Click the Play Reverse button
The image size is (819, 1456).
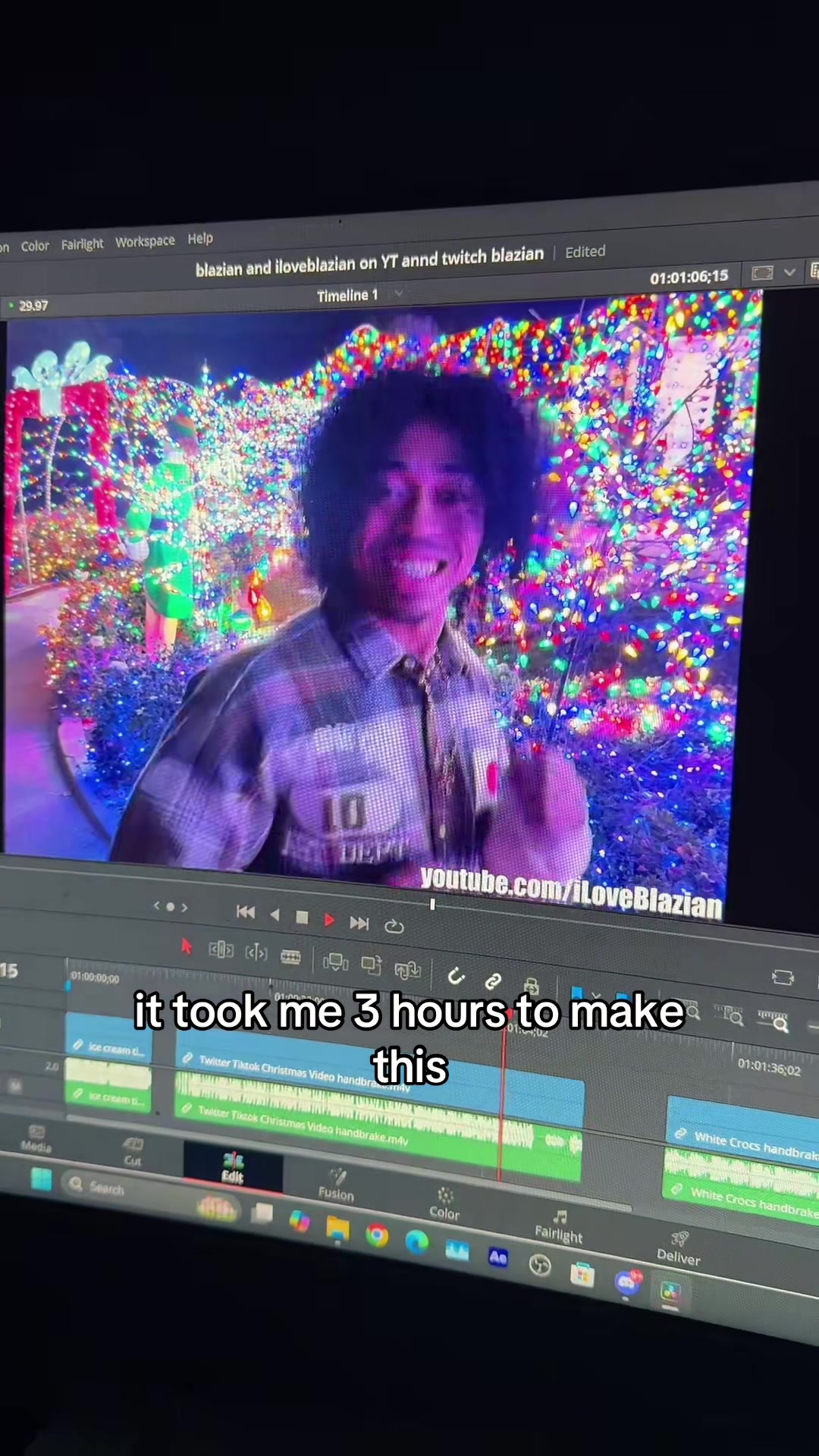(x=275, y=915)
